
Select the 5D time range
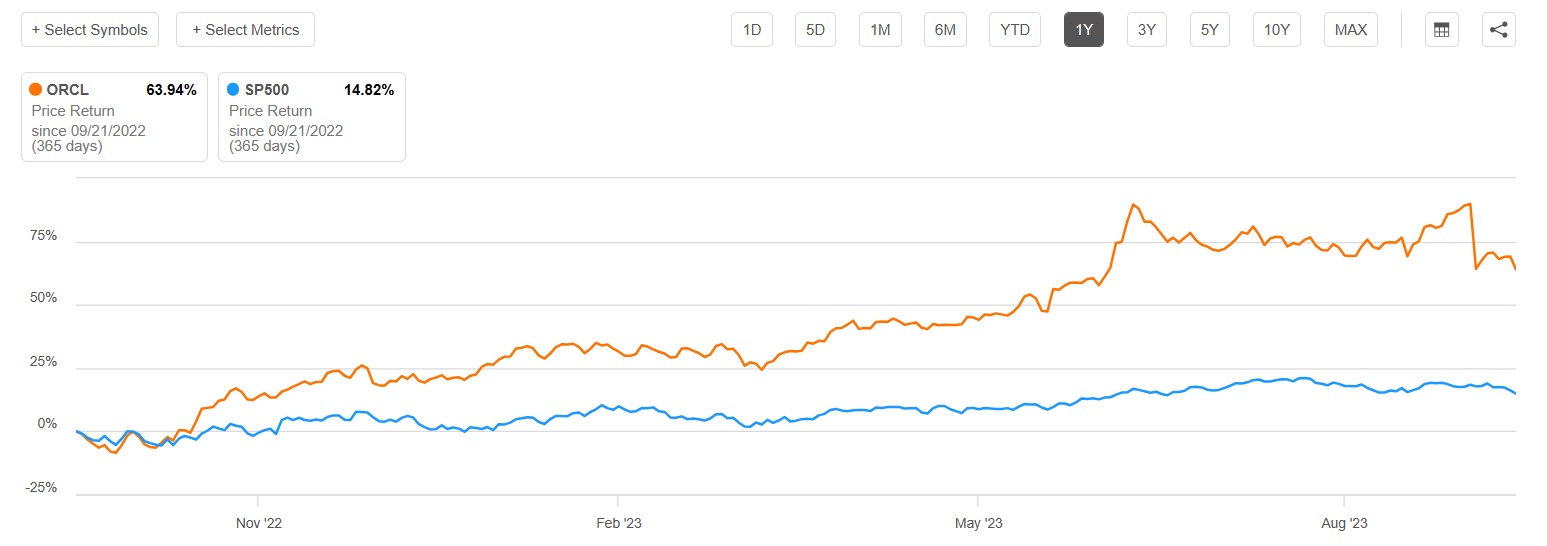816,30
